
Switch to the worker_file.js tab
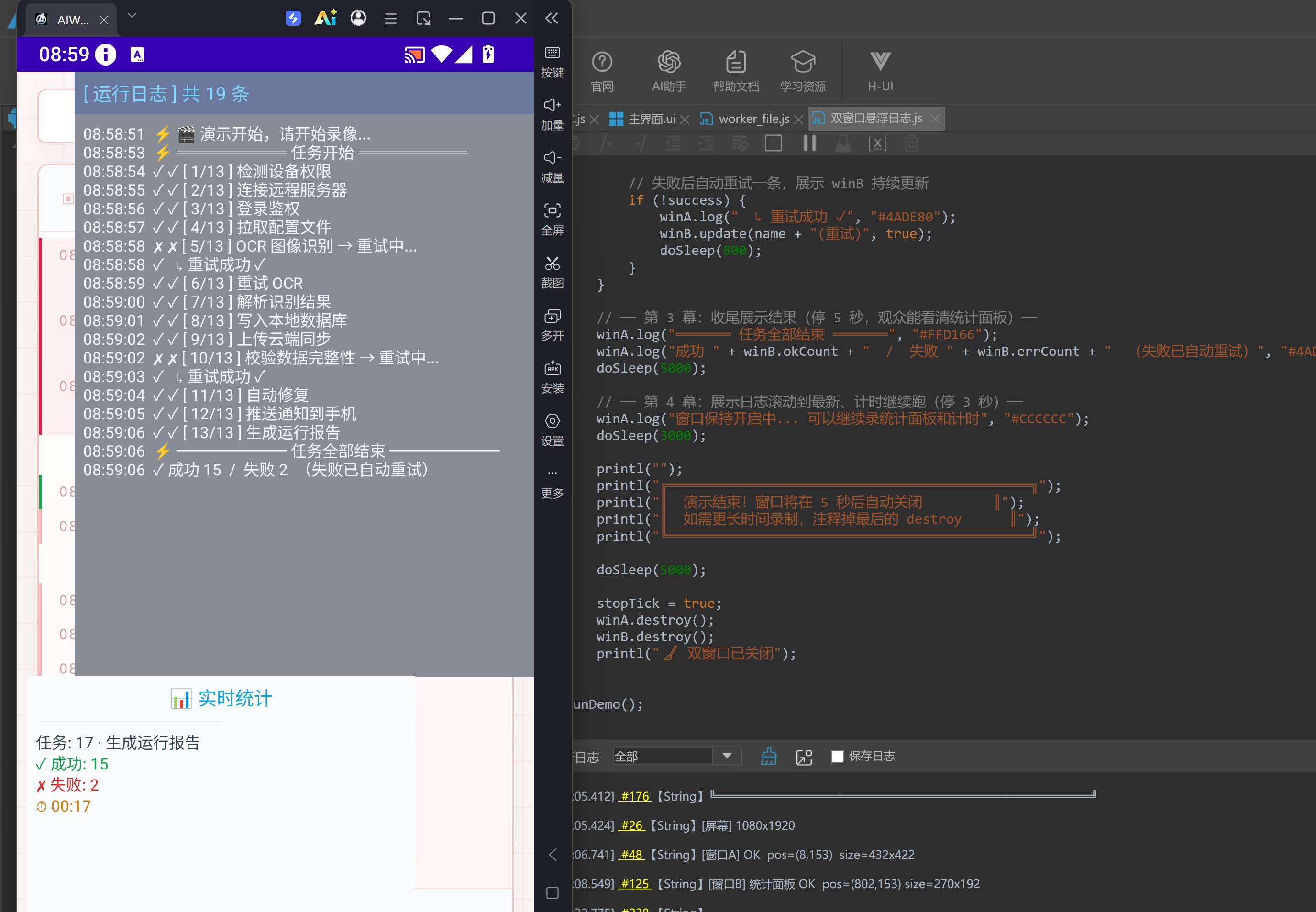(746, 118)
